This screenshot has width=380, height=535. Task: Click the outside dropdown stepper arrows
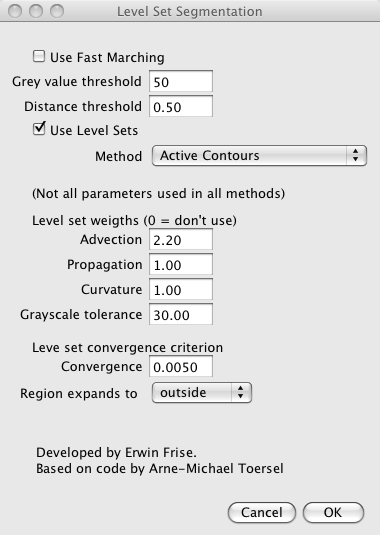pyautogui.click(x=241, y=393)
